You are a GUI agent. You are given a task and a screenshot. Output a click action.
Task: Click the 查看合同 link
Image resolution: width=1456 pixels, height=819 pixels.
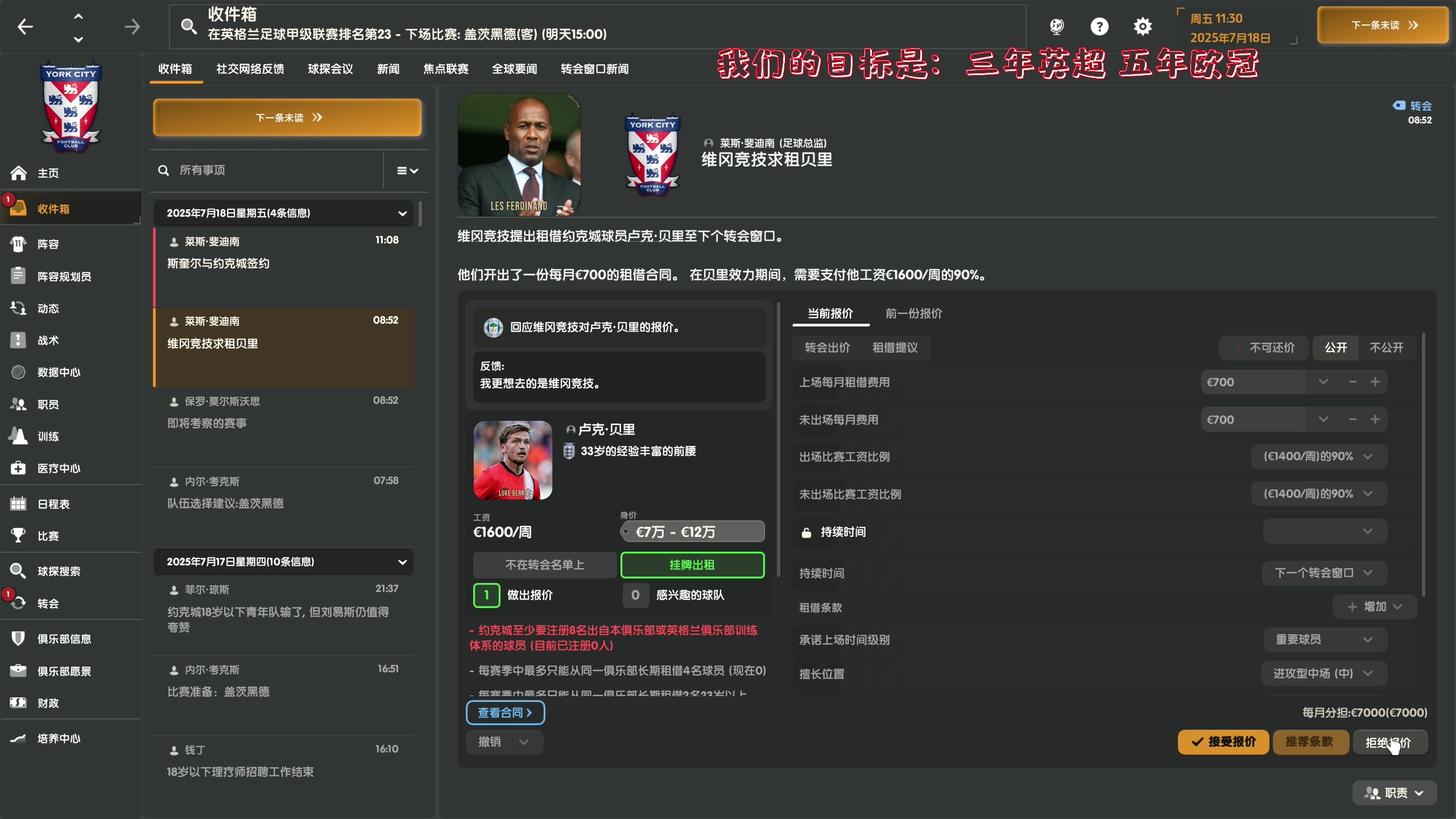506,713
